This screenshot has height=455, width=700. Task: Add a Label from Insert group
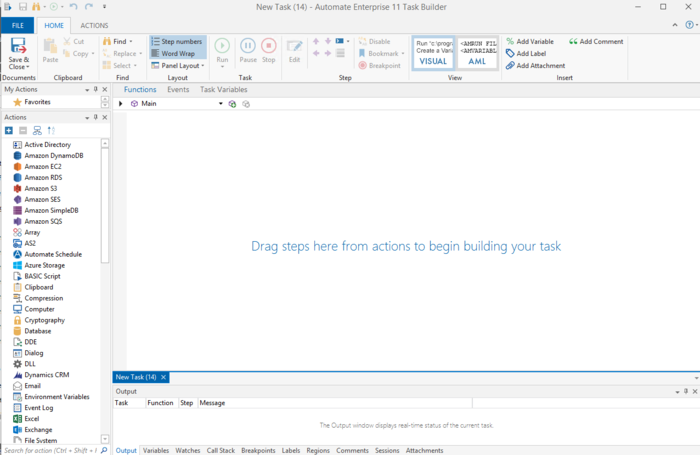[x=526, y=53]
